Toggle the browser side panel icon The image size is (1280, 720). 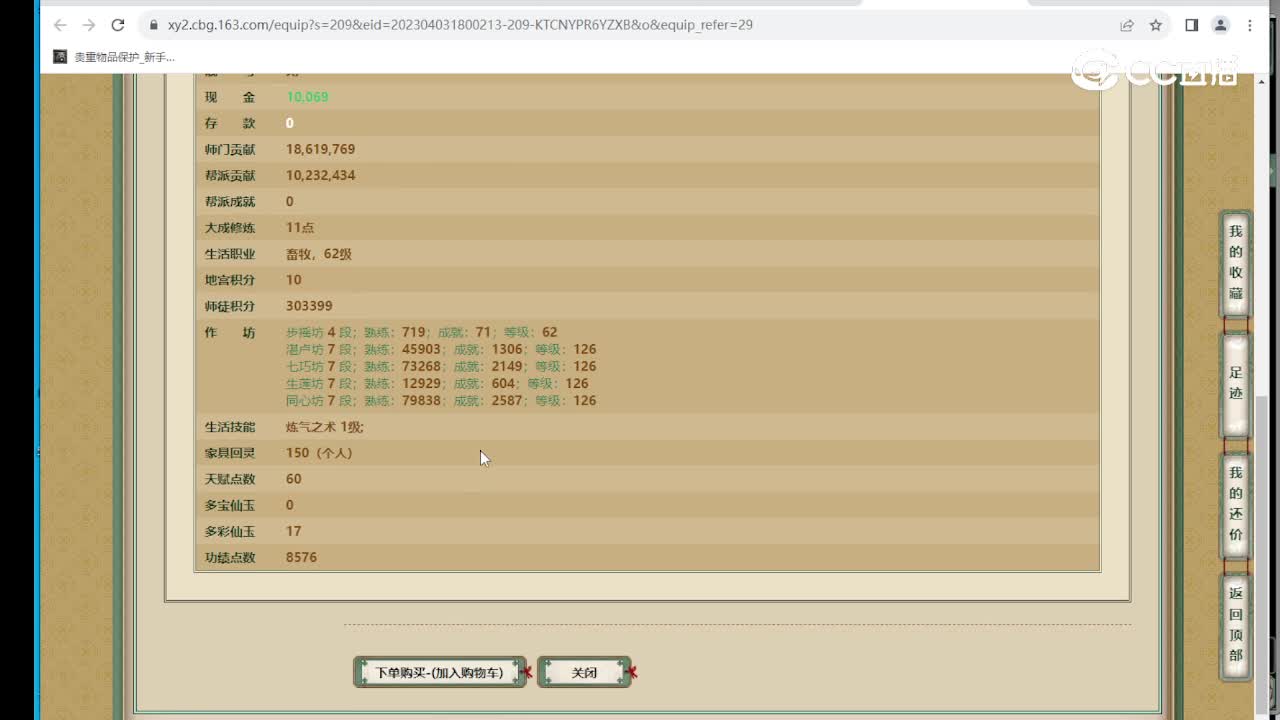(1191, 25)
